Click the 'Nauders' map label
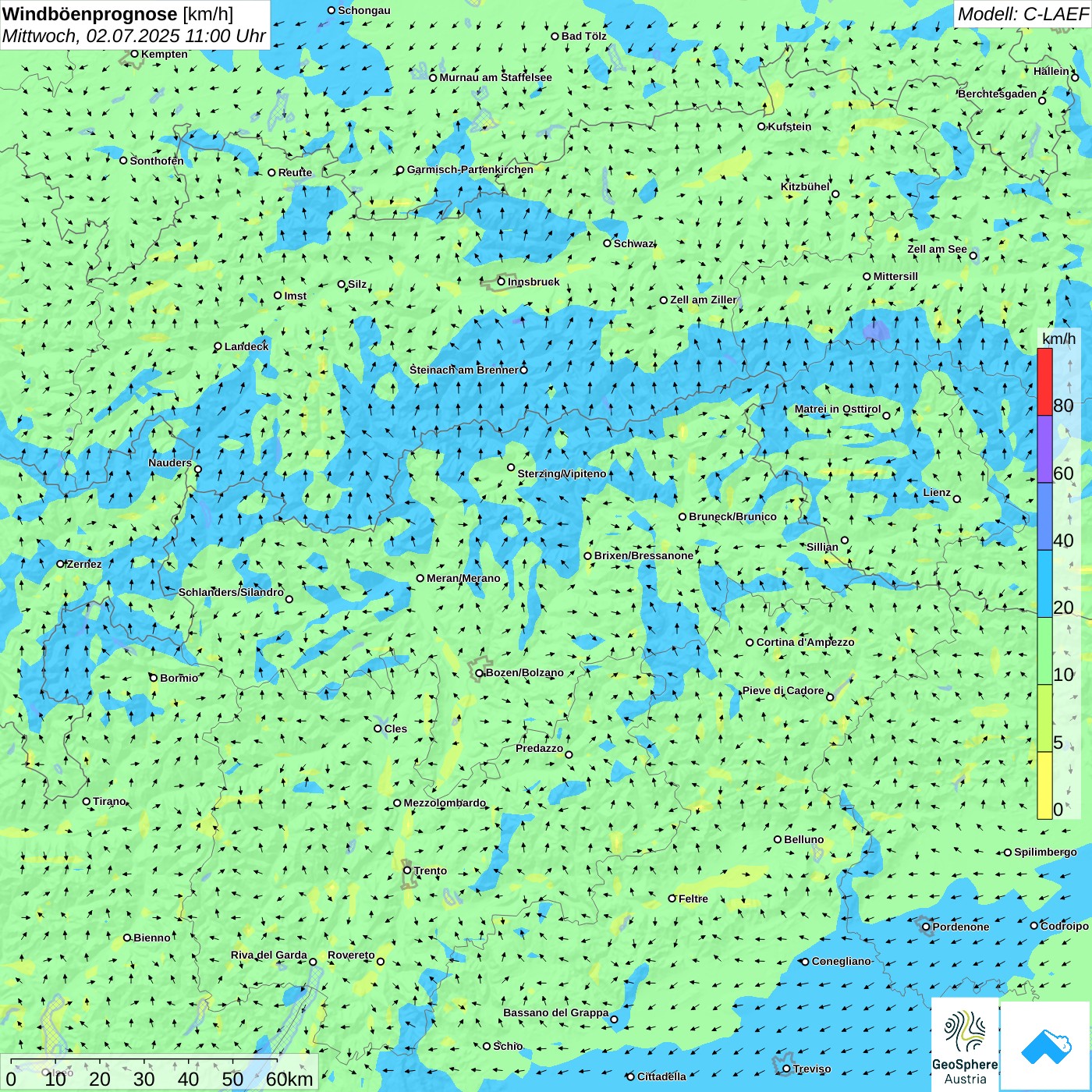This screenshot has height=1092, width=1092. (170, 463)
